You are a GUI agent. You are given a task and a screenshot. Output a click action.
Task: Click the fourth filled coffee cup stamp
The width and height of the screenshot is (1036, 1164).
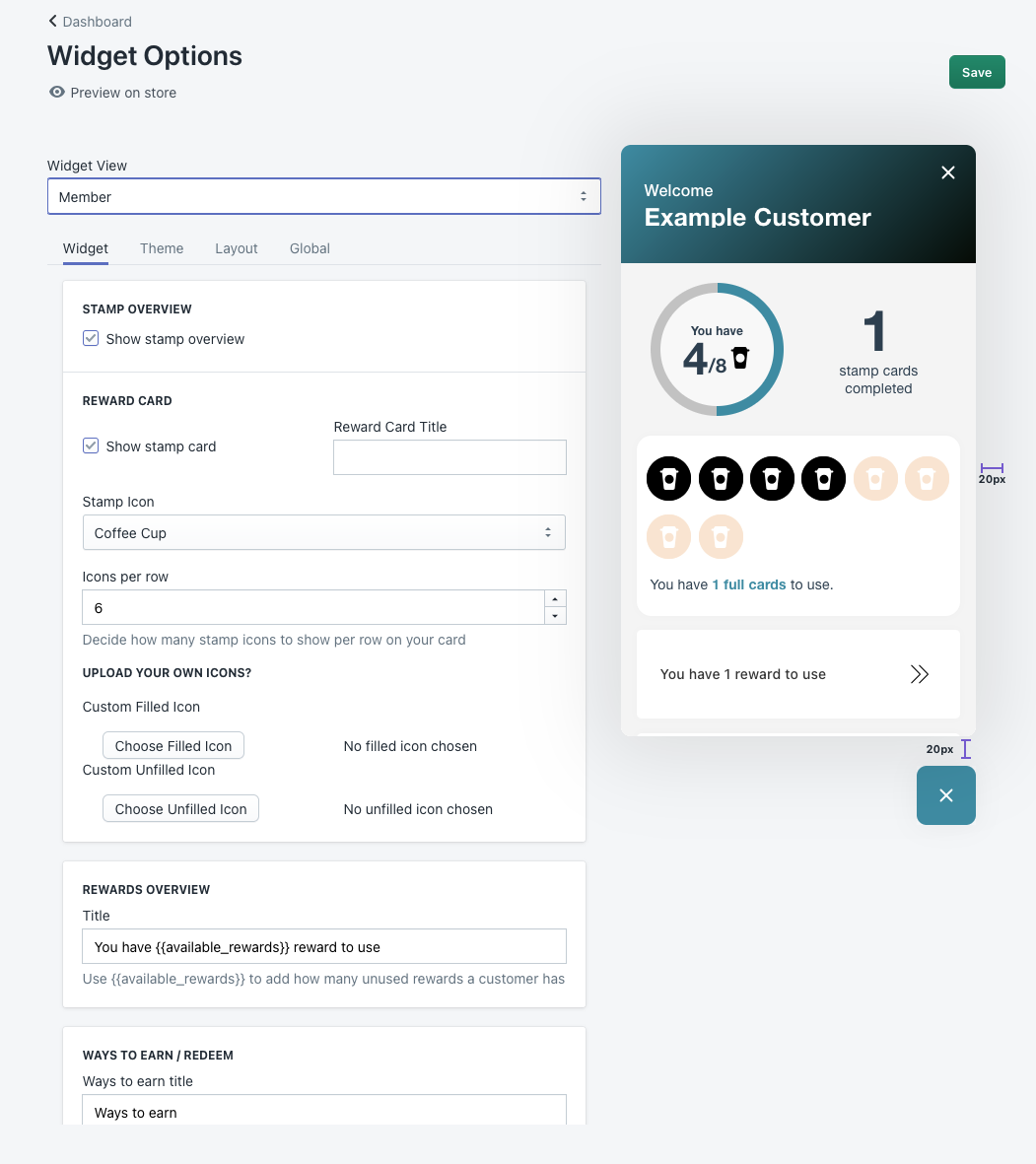coord(823,479)
